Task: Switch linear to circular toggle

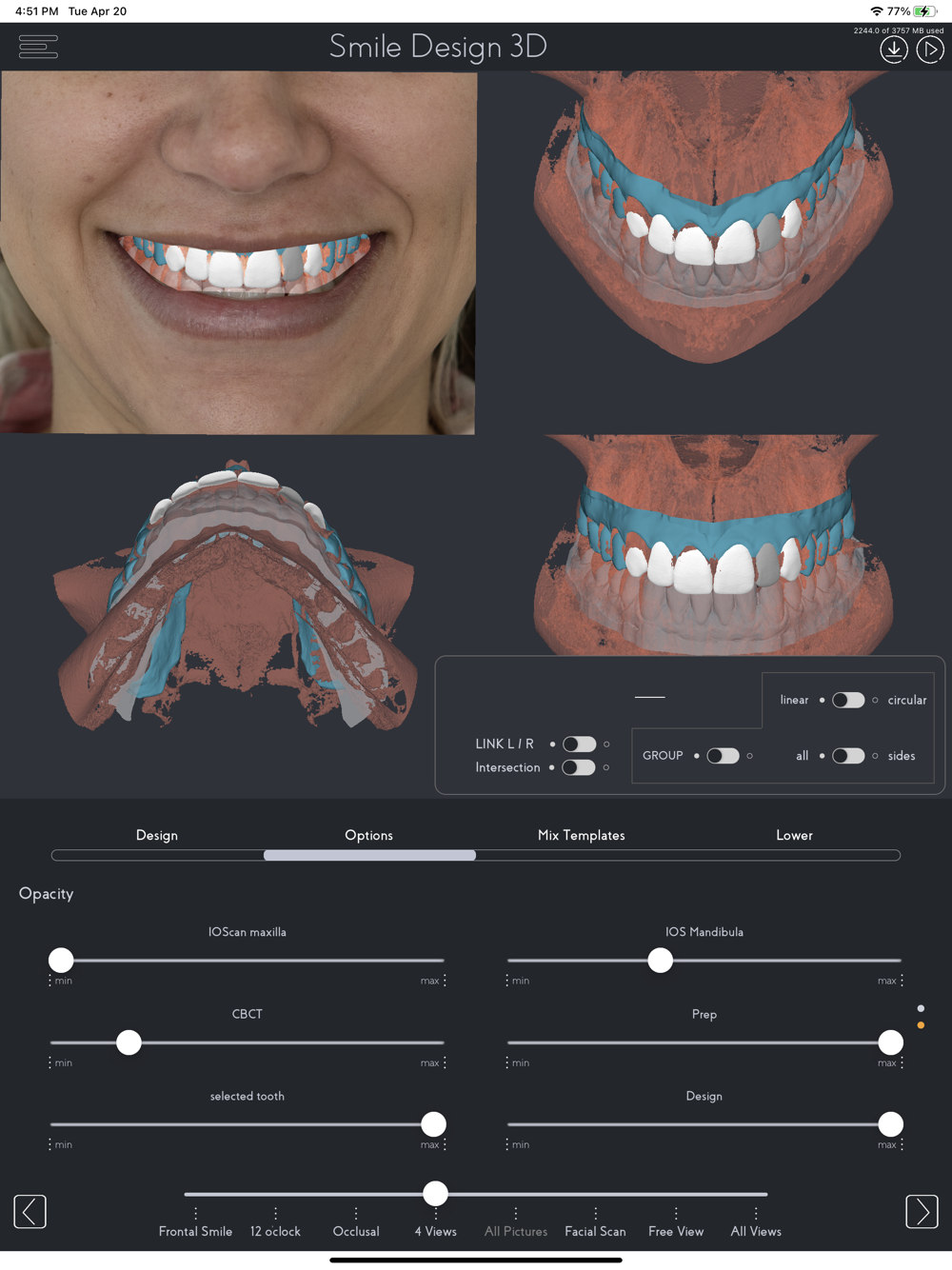Action: (x=848, y=700)
